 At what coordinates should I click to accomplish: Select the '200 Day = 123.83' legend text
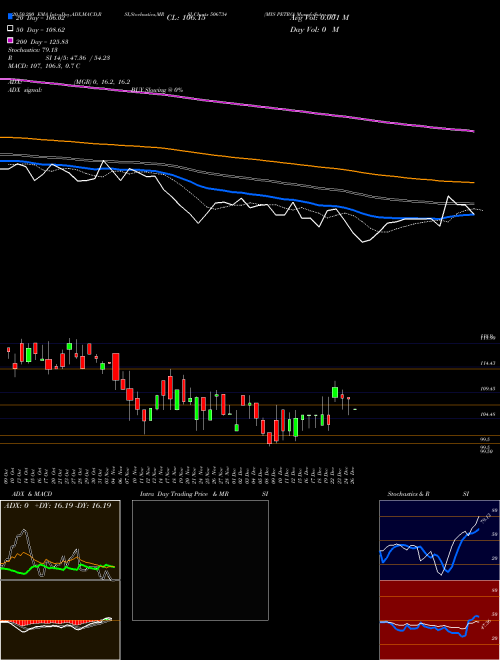pos(42,42)
